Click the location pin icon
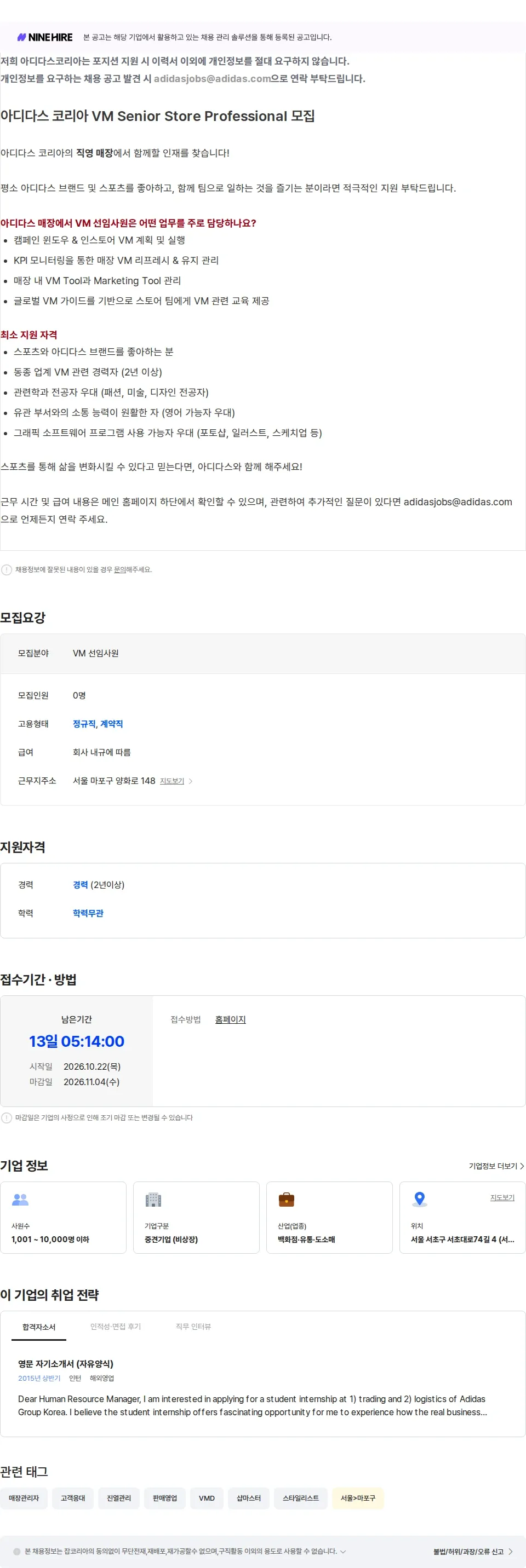 click(x=419, y=1199)
